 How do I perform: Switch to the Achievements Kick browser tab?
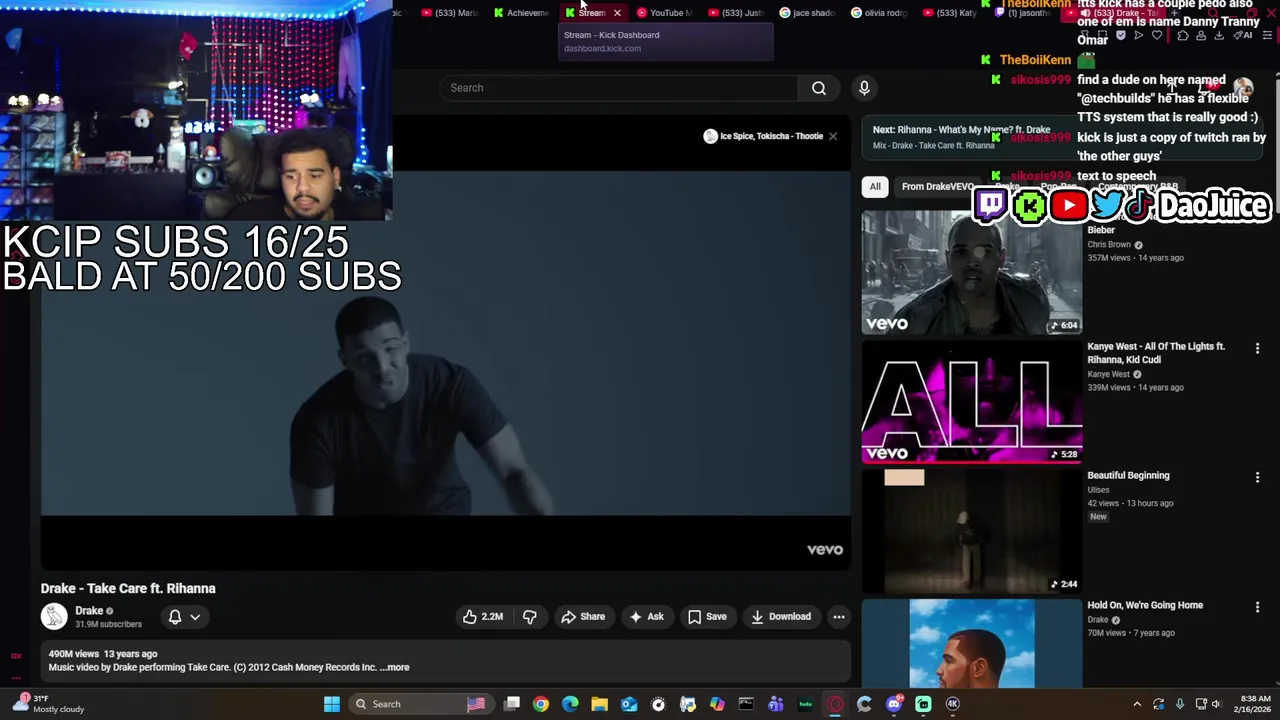click(522, 13)
